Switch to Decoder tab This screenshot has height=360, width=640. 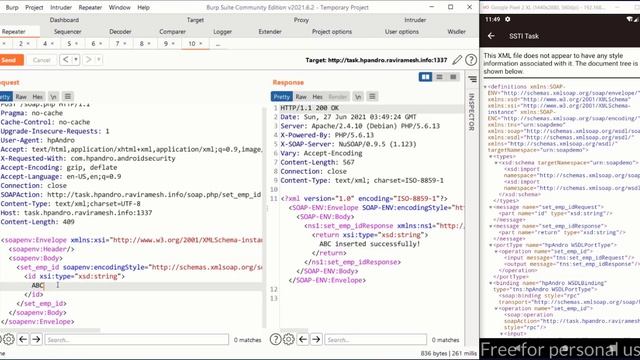click(x=120, y=31)
